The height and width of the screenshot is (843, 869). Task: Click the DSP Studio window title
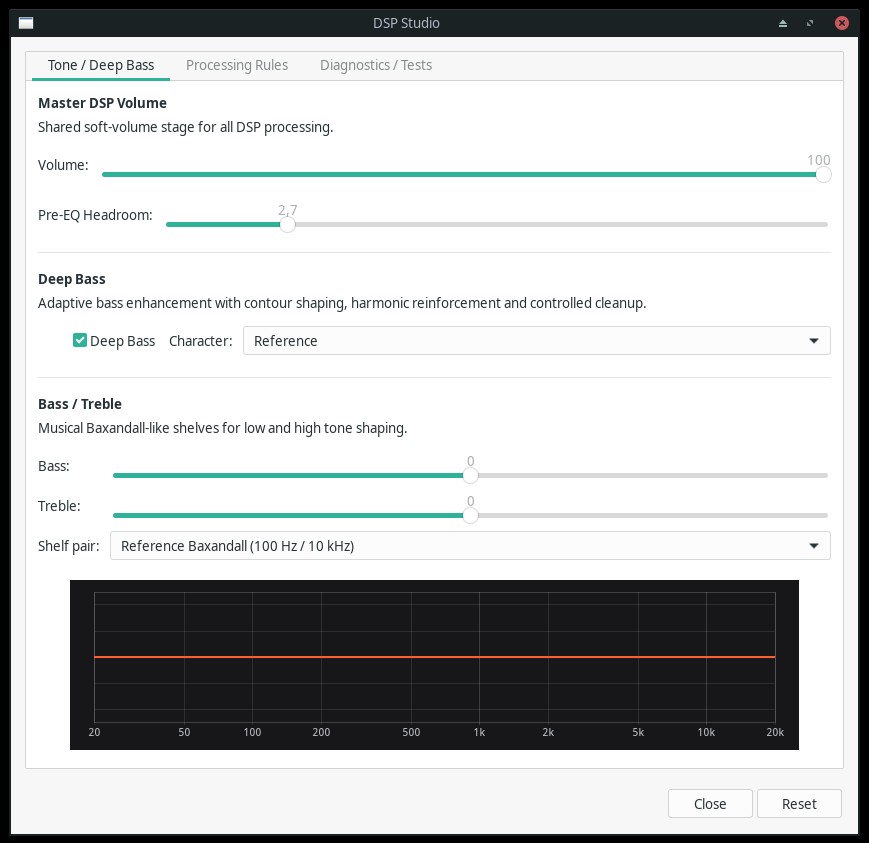[406, 23]
